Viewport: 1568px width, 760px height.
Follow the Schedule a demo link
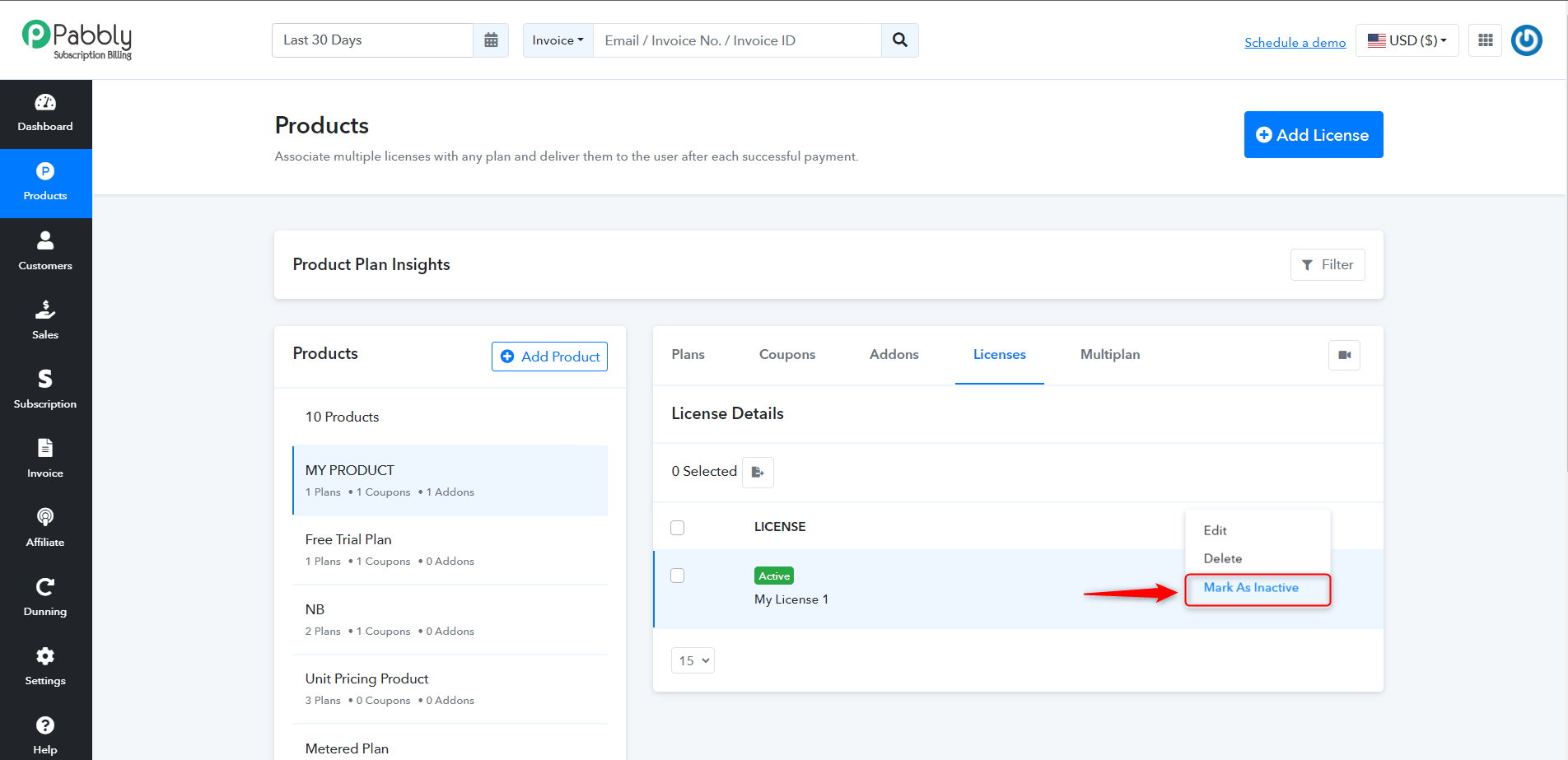(1295, 42)
